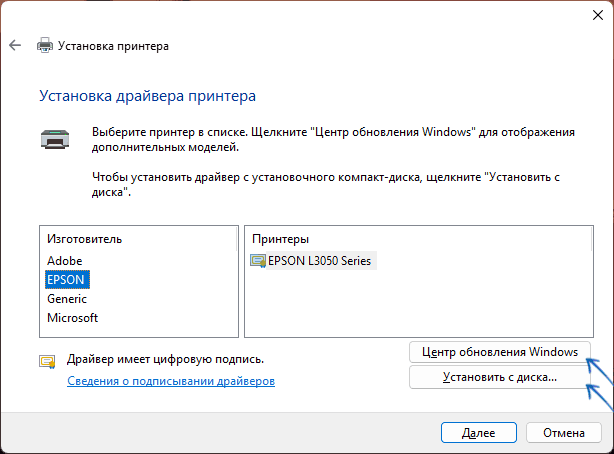Choose Generic as the manufacturer
This screenshot has width=614, height=454.
[67, 298]
